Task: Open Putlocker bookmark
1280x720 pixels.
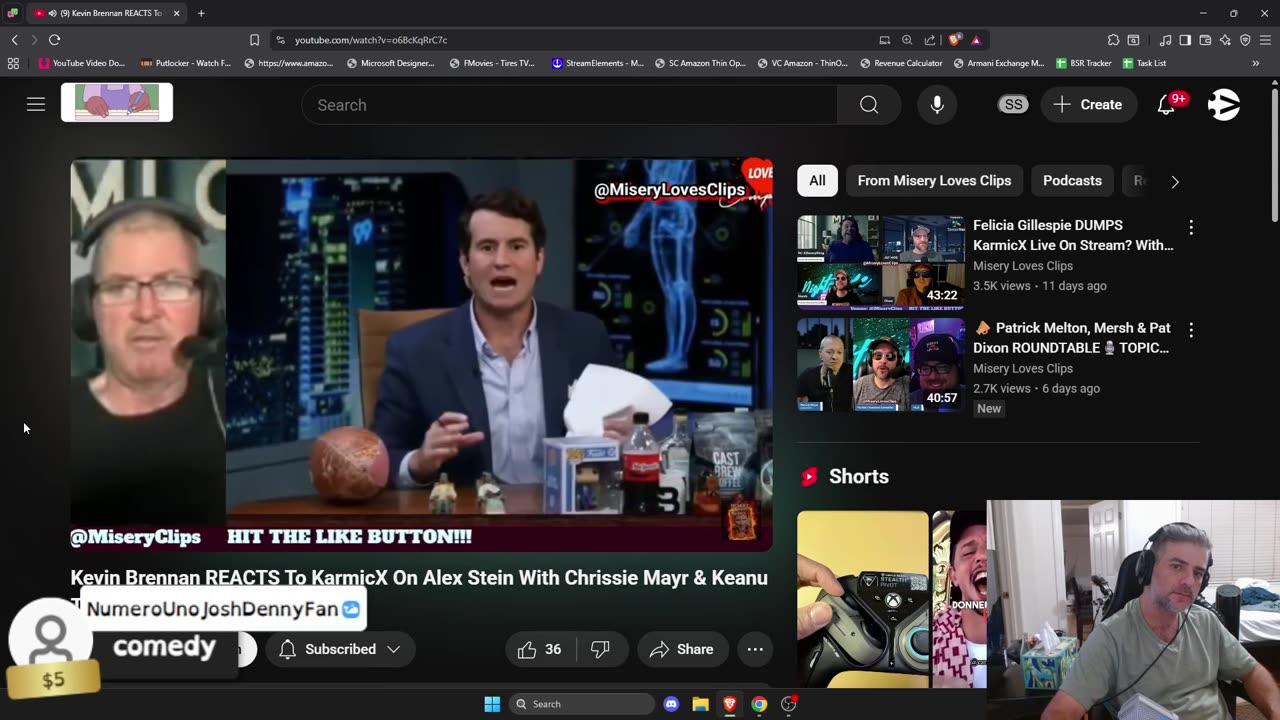Action: (x=186, y=63)
